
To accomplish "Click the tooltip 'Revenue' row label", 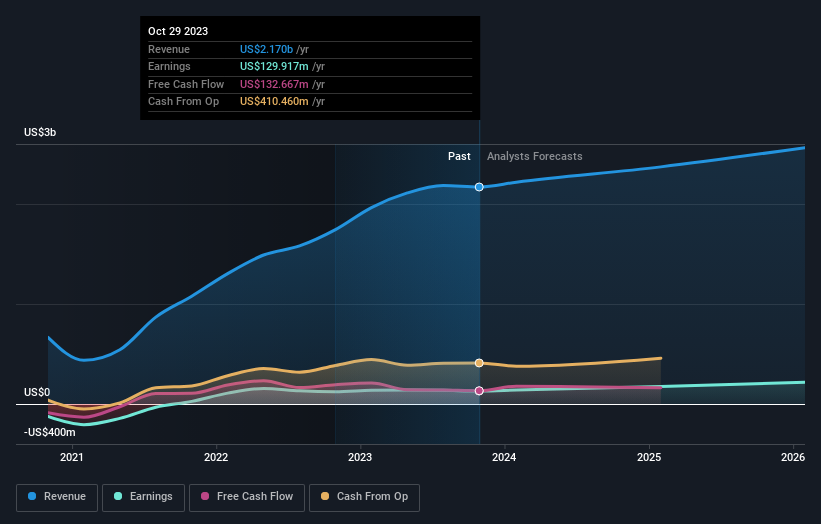I will (169, 49).
